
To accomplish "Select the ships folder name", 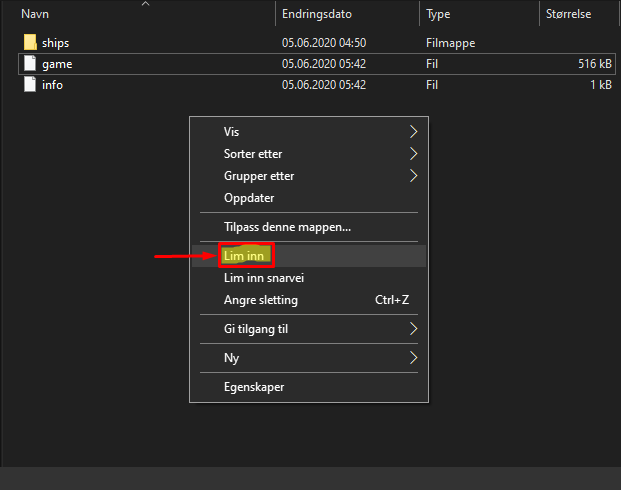I will [55, 43].
